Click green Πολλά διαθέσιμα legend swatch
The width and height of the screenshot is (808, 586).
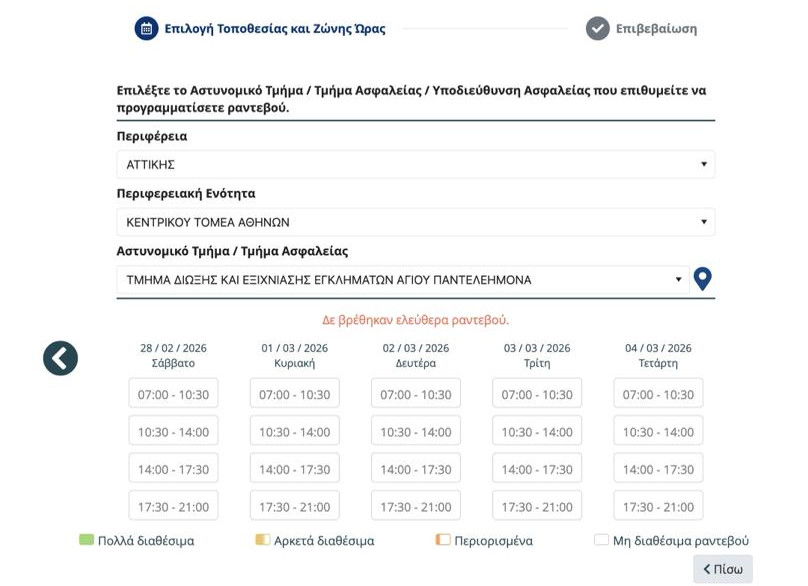tap(86, 540)
